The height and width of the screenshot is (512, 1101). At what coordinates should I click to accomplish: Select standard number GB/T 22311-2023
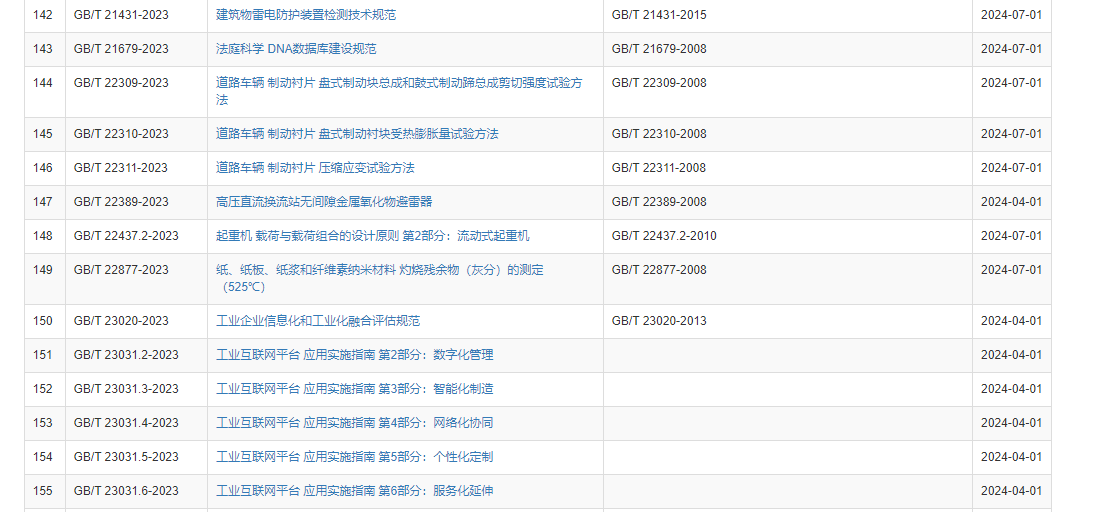pos(121,168)
